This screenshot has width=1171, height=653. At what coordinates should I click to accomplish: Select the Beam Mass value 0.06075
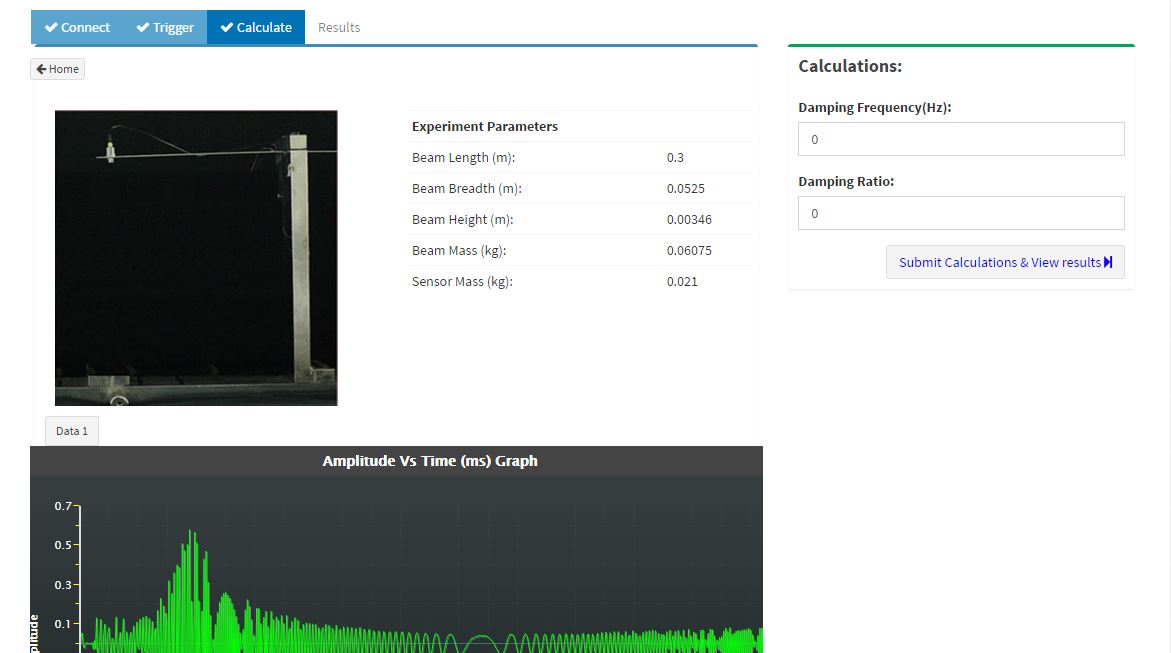(689, 250)
